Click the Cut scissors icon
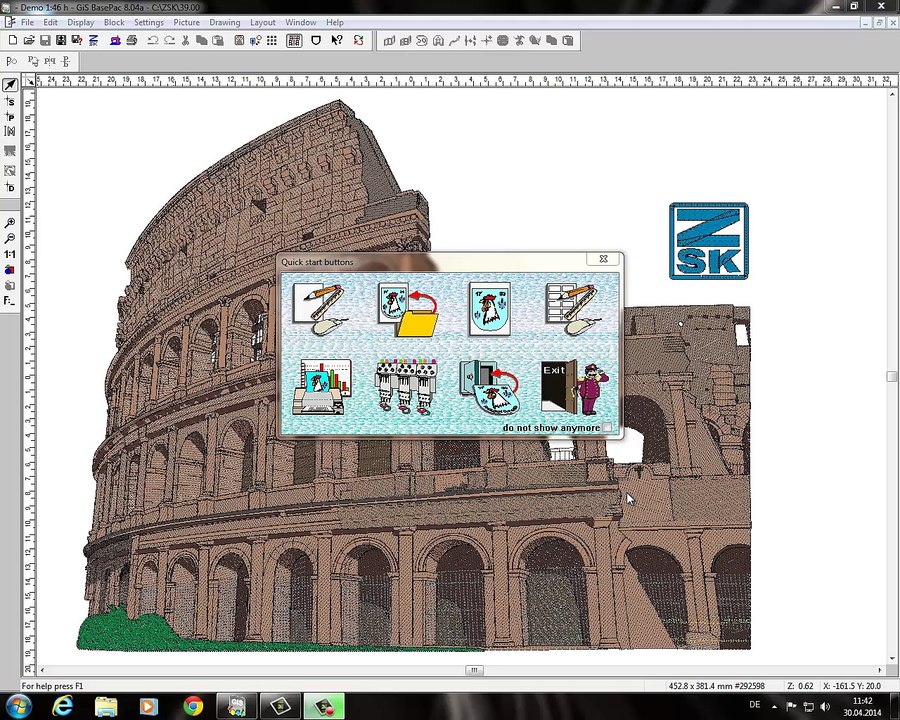The height and width of the screenshot is (720, 900). (185, 41)
